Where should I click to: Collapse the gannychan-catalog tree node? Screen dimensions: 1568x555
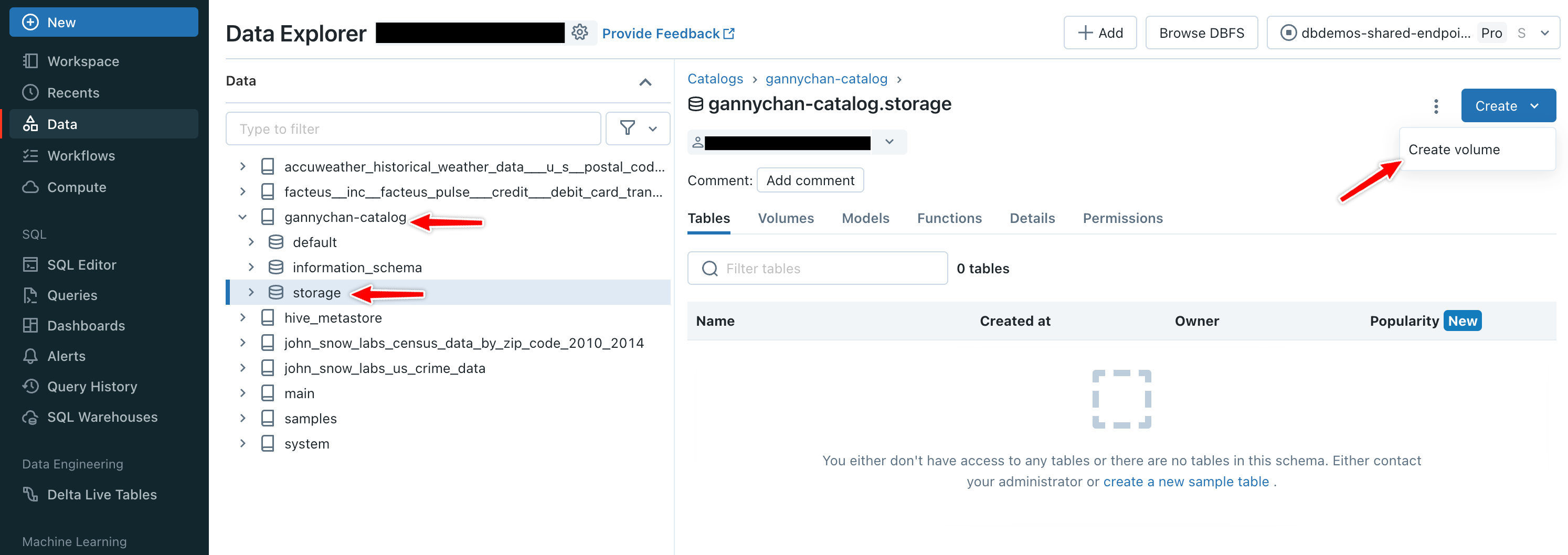(242, 217)
